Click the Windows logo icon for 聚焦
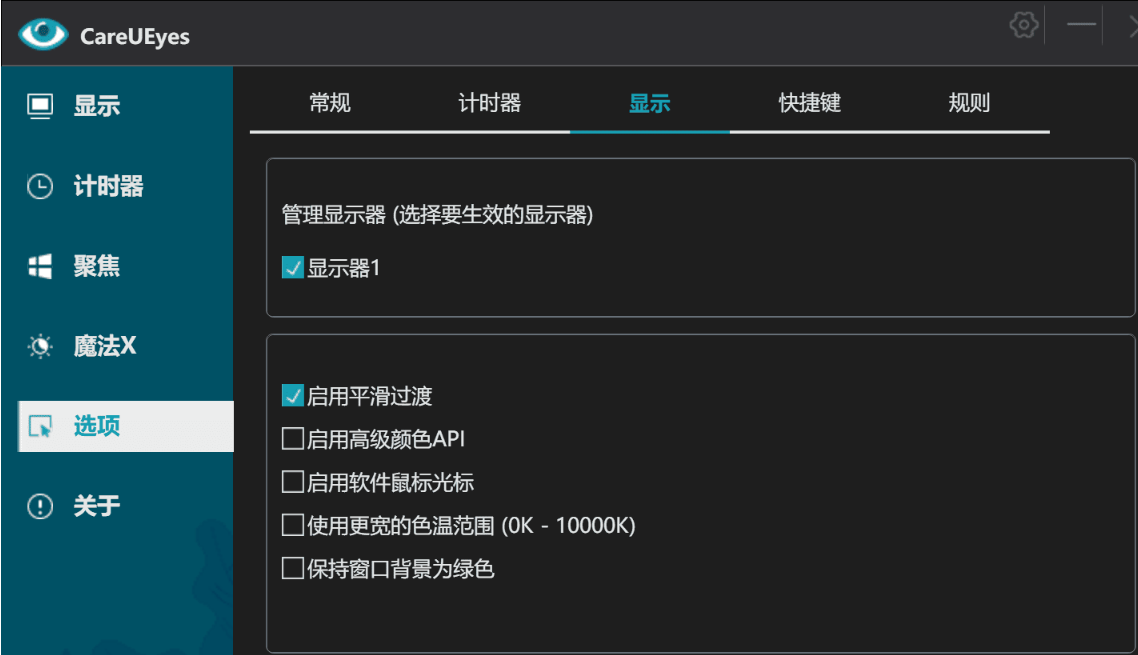The width and height of the screenshot is (1138, 655). [40, 267]
